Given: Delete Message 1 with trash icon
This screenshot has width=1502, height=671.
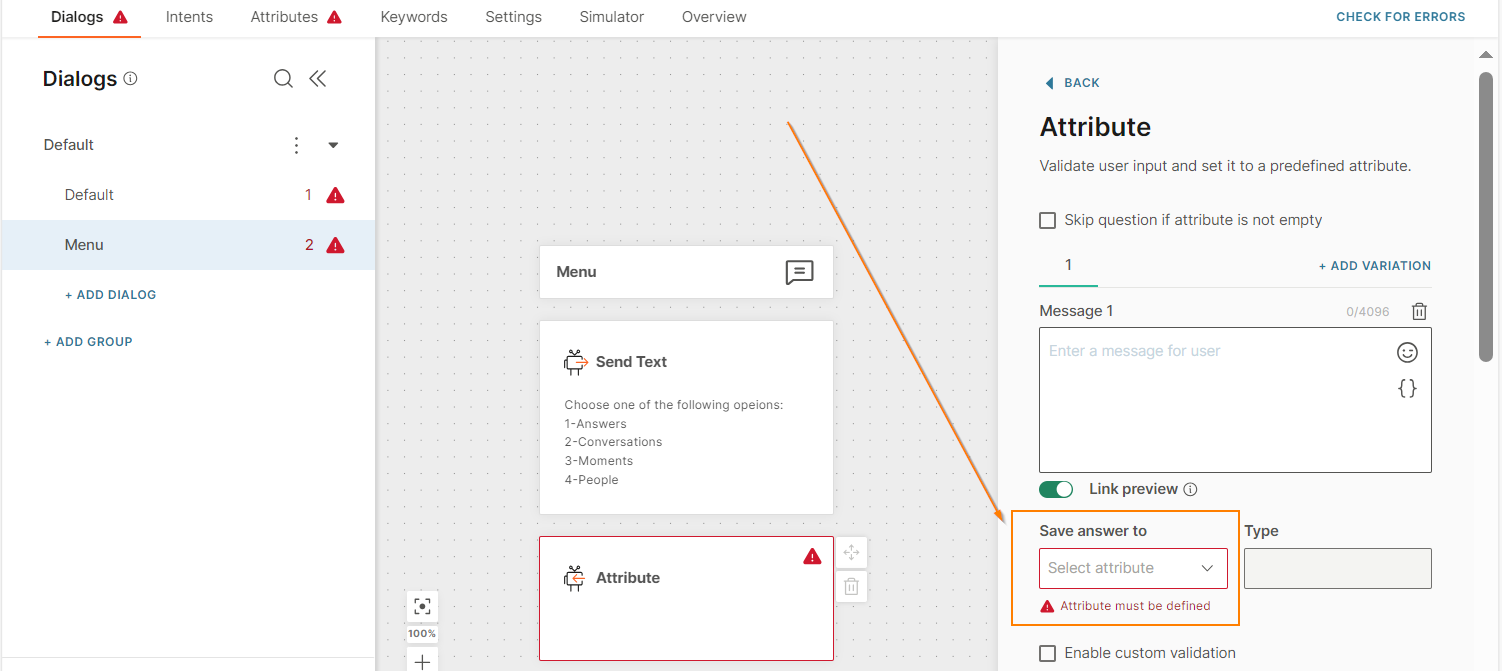Looking at the screenshot, I should pos(1419,311).
